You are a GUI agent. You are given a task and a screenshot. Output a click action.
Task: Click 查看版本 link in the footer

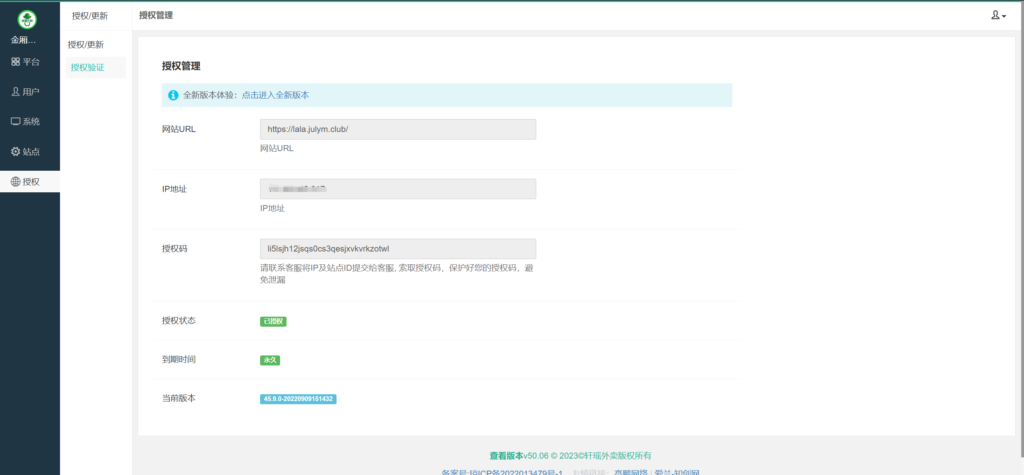505,456
